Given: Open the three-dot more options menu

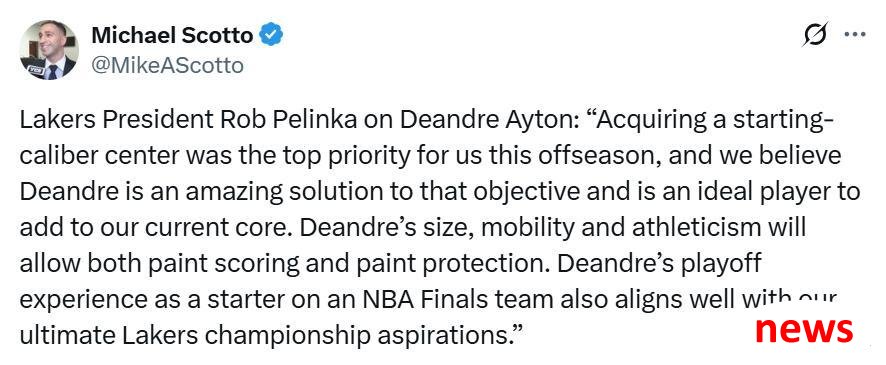Looking at the screenshot, I should [854, 34].
